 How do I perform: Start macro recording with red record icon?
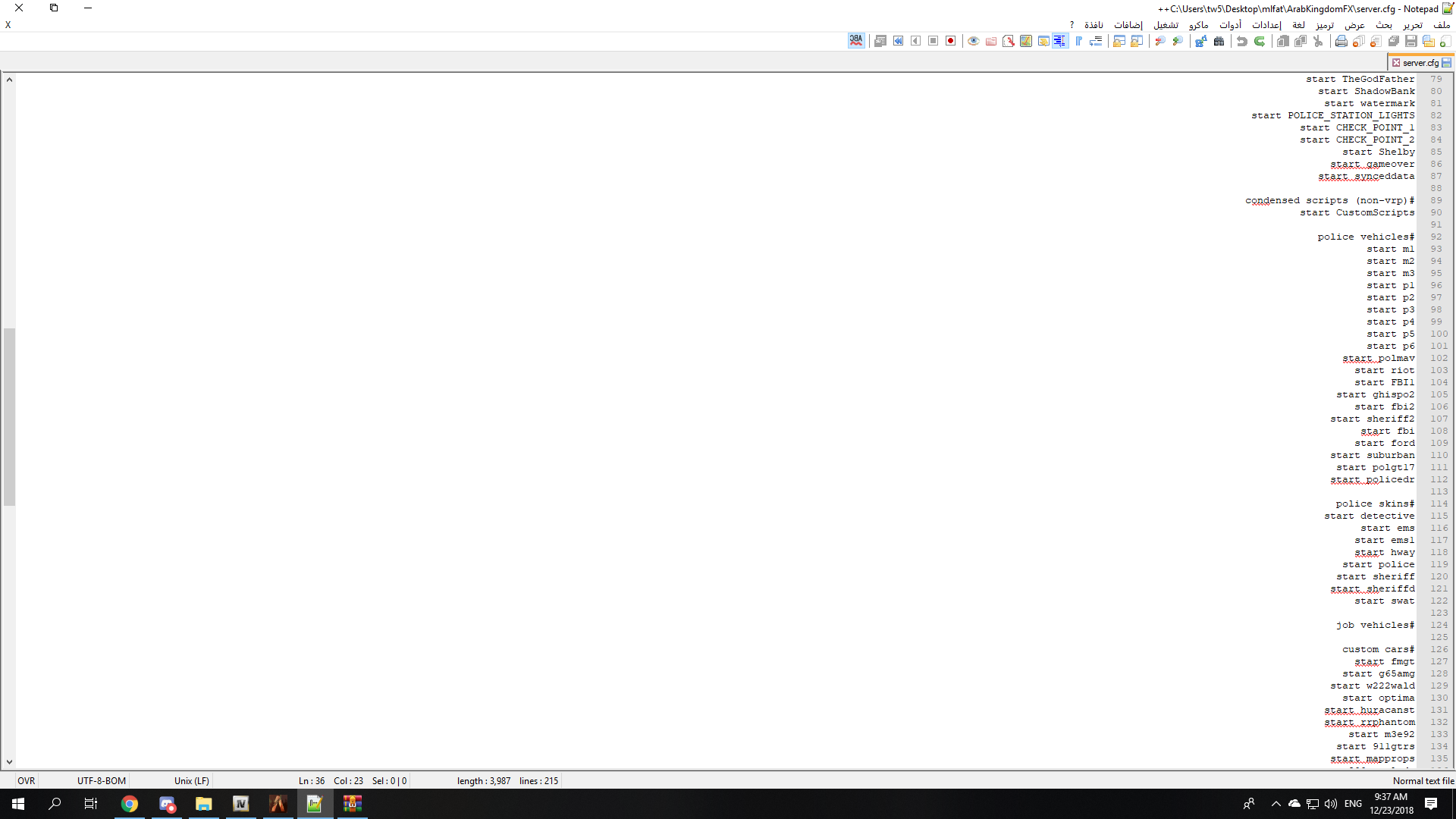[x=950, y=41]
